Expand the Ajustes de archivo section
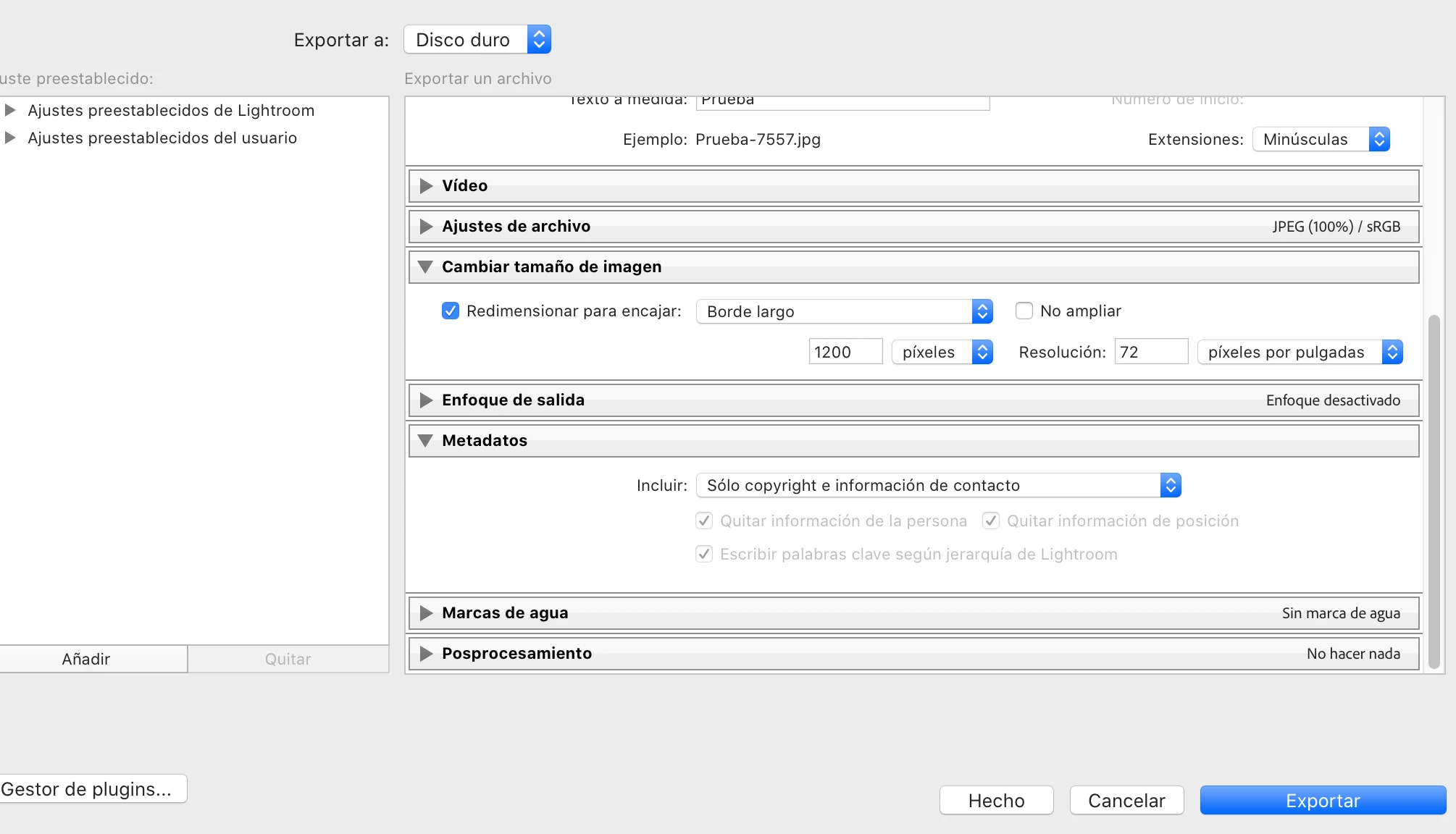 [x=426, y=227]
